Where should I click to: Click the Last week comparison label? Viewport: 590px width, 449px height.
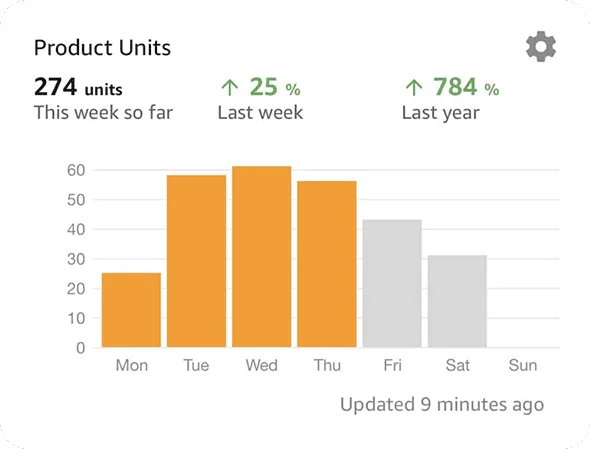[260, 113]
